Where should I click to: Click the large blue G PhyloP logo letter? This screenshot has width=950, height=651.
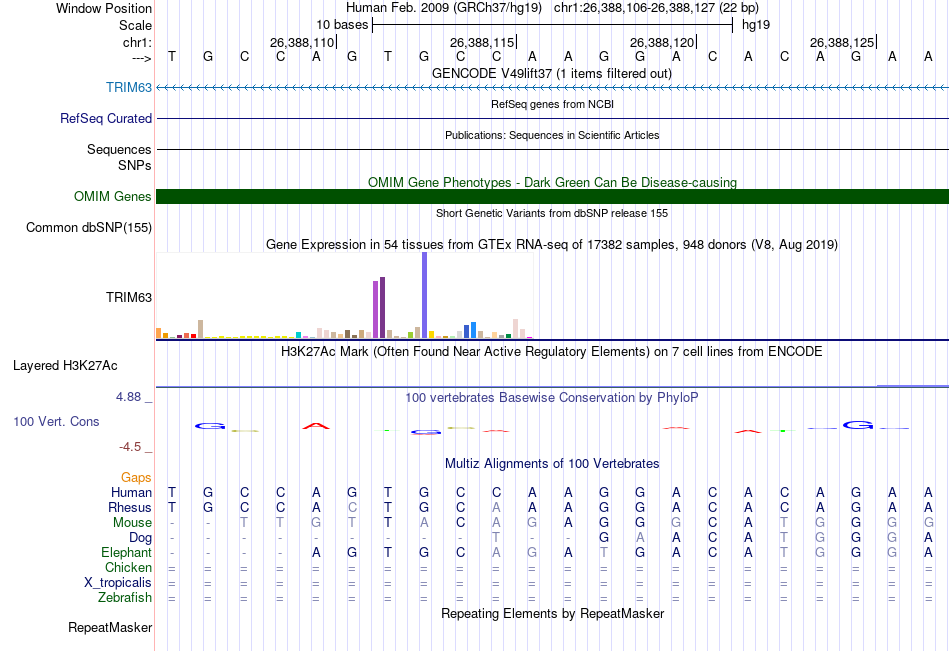pyautogui.click(x=858, y=425)
